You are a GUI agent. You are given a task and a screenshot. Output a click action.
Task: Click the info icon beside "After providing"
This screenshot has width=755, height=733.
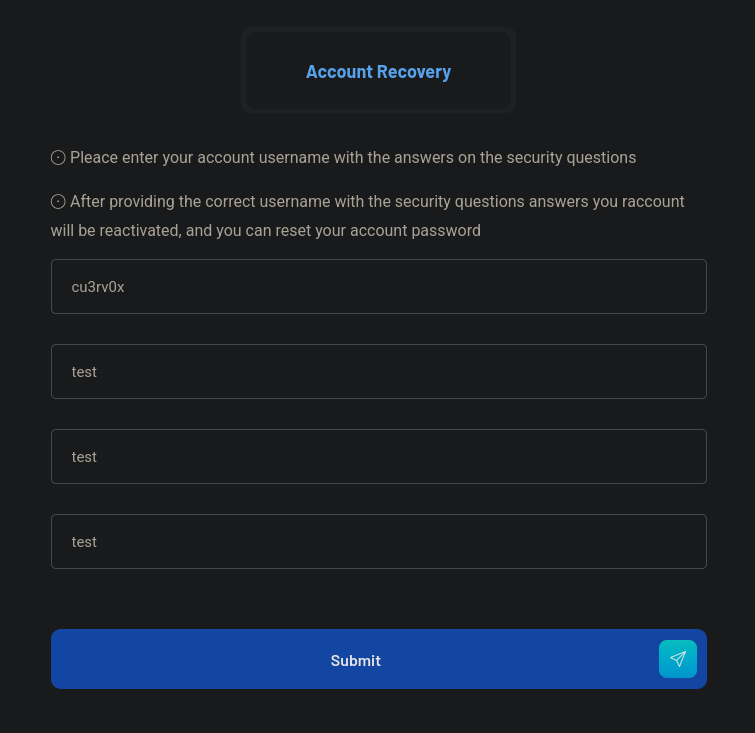tap(58, 202)
